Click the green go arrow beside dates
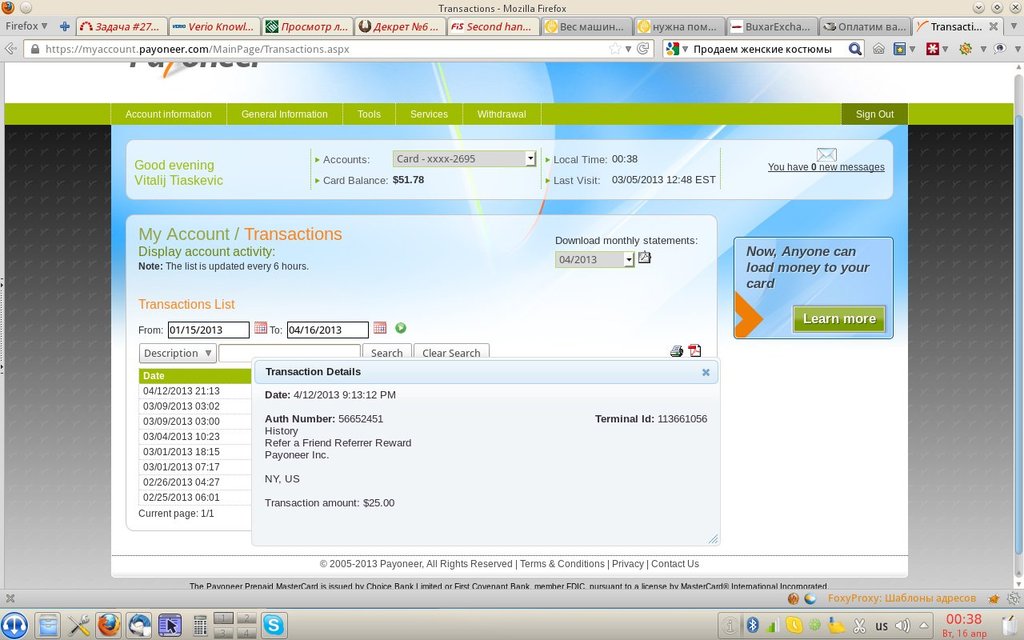Image resolution: width=1024 pixels, height=640 pixels. (x=401, y=328)
